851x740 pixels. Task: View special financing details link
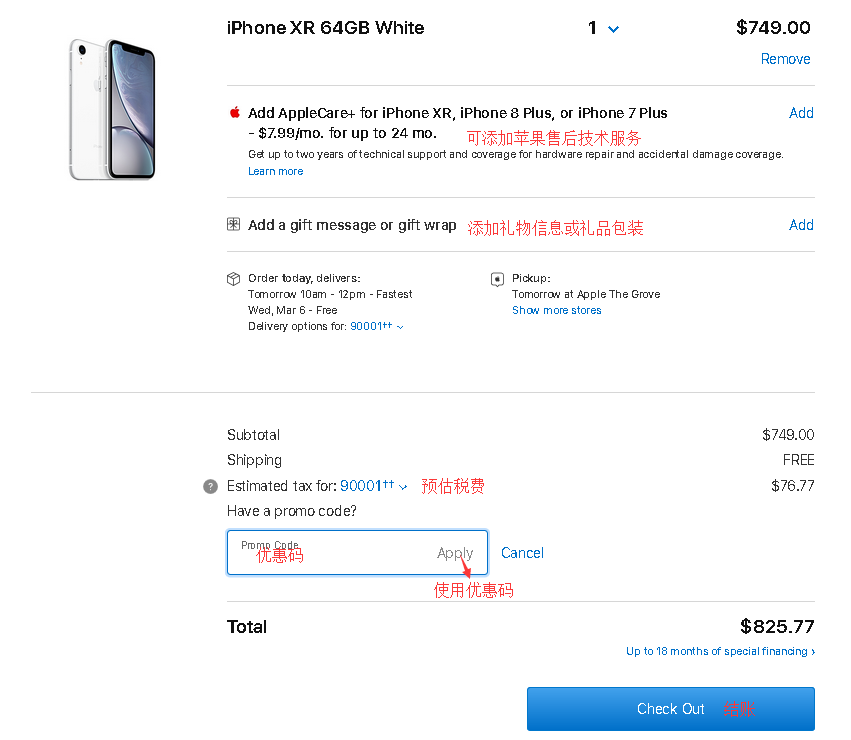tap(720, 651)
